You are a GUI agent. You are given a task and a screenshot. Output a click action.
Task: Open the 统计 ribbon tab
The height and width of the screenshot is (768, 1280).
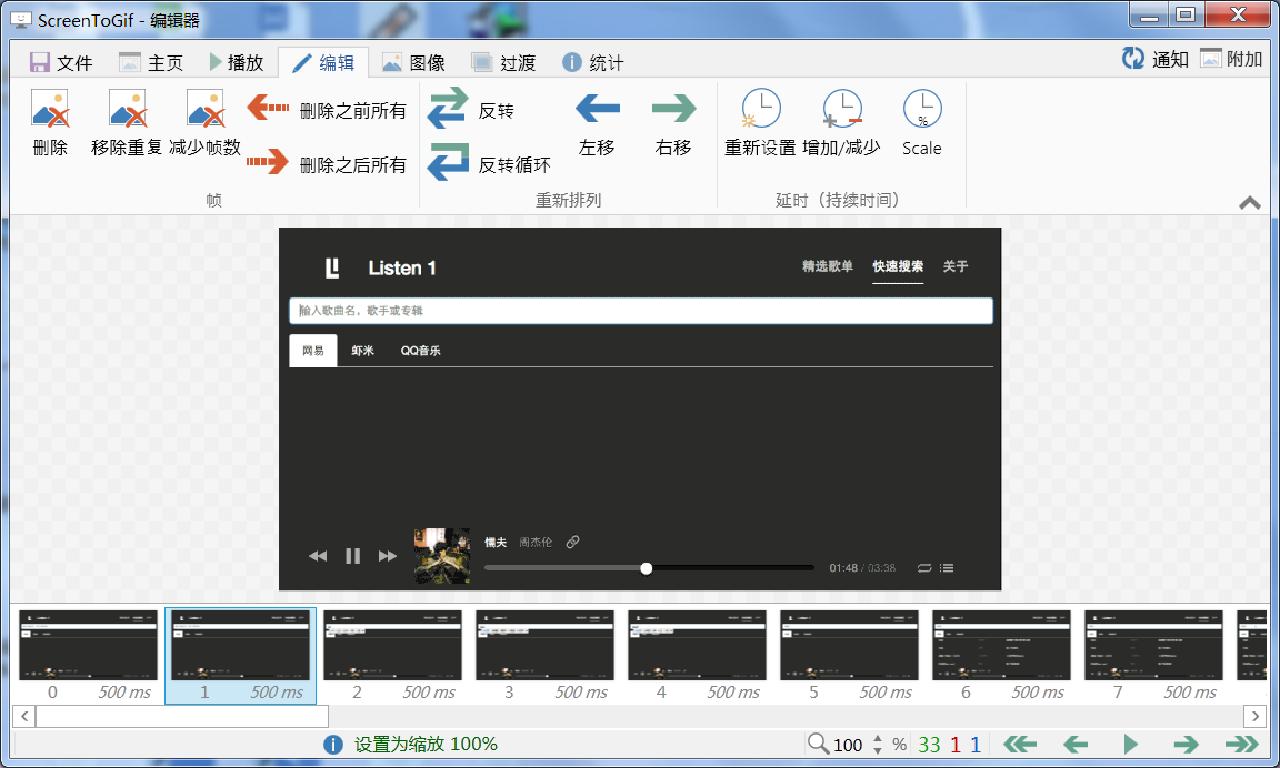597,61
